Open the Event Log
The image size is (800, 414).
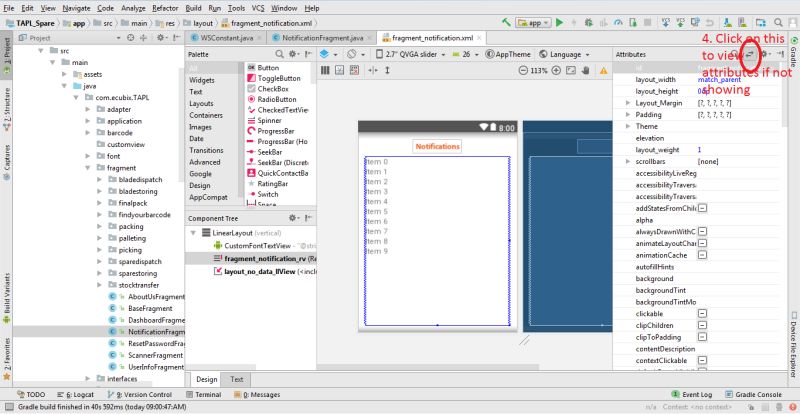pos(692,395)
